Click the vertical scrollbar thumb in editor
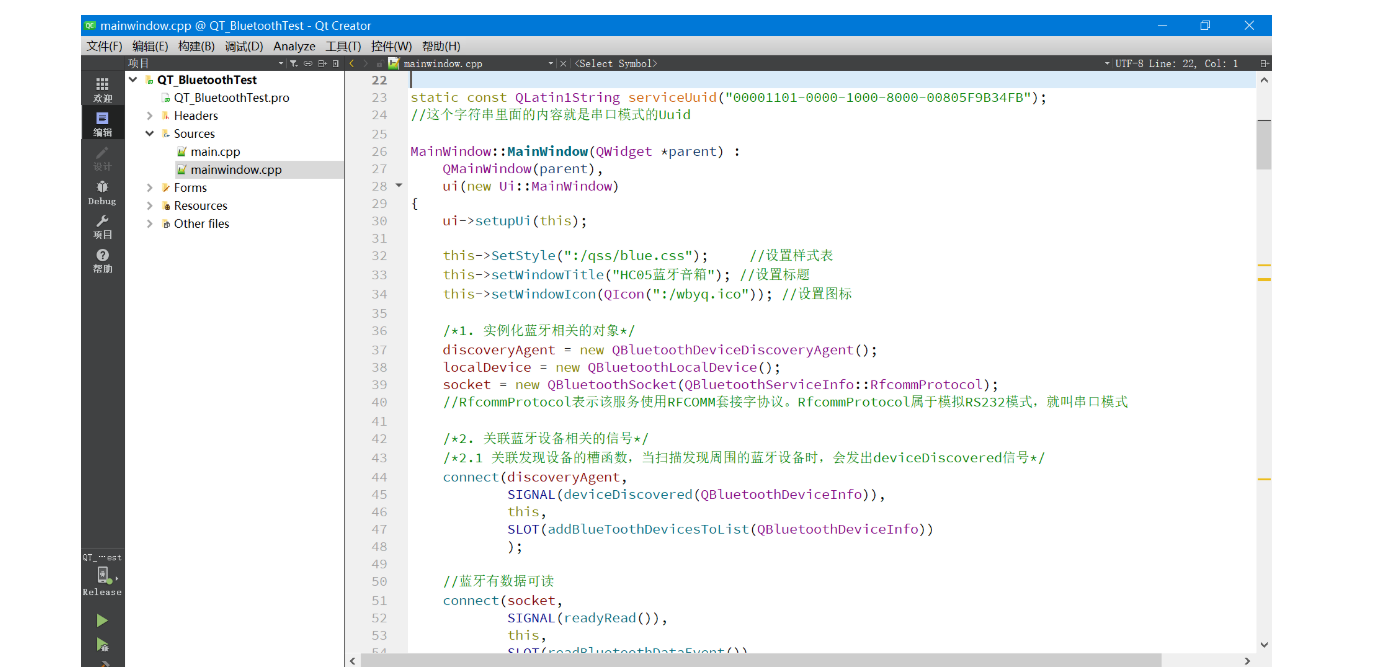 tap(1264, 145)
